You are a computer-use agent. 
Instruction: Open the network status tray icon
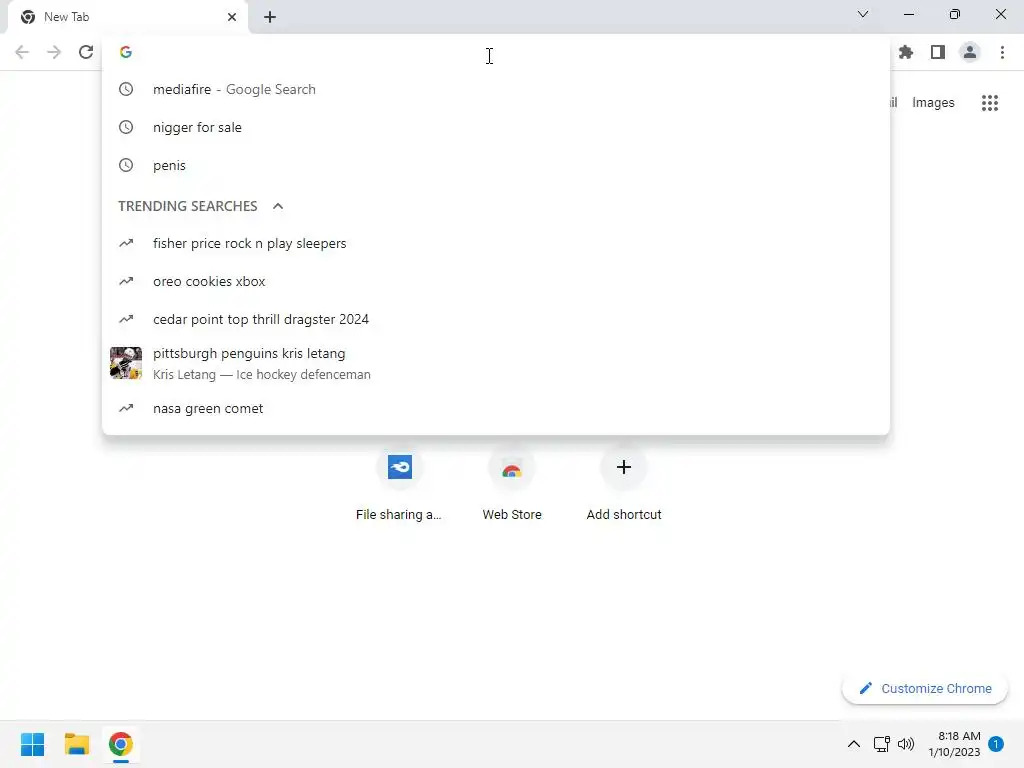pyautogui.click(x=882, y=744)
